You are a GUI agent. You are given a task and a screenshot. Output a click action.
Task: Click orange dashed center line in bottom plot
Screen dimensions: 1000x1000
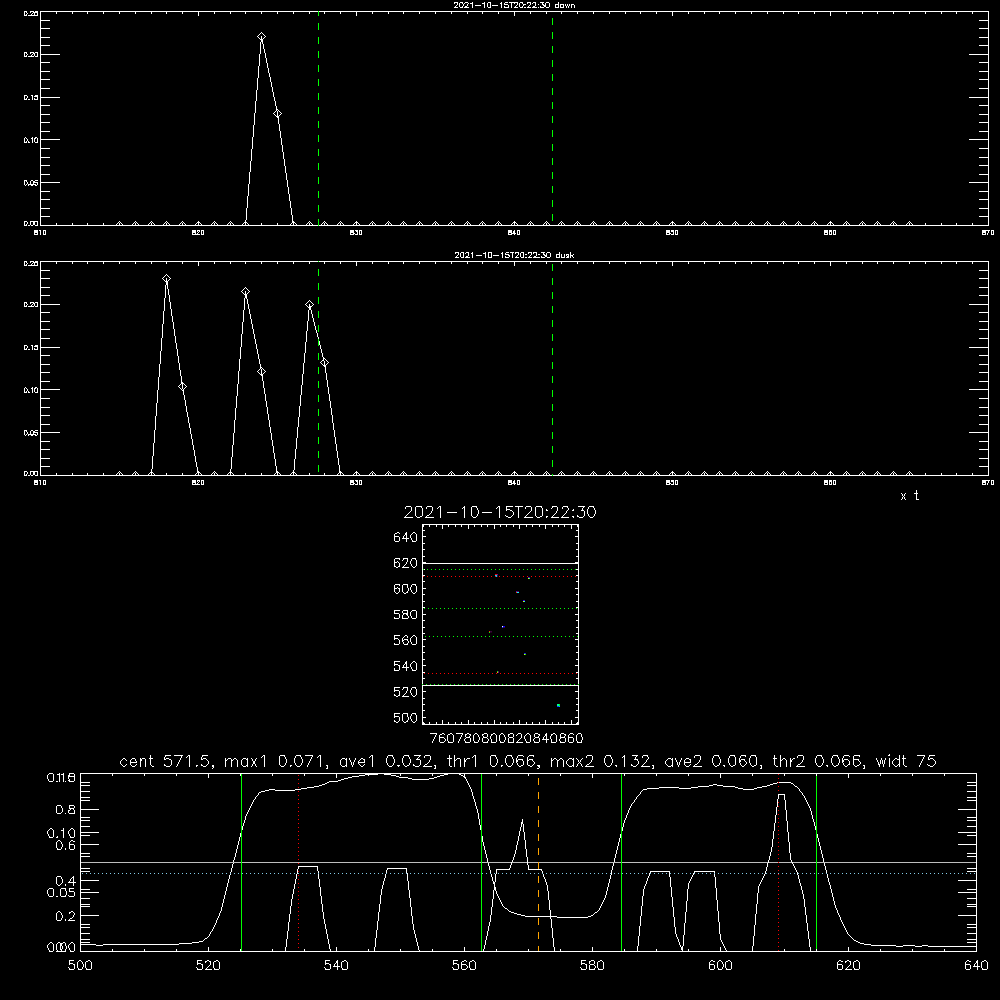pos(538,862)
